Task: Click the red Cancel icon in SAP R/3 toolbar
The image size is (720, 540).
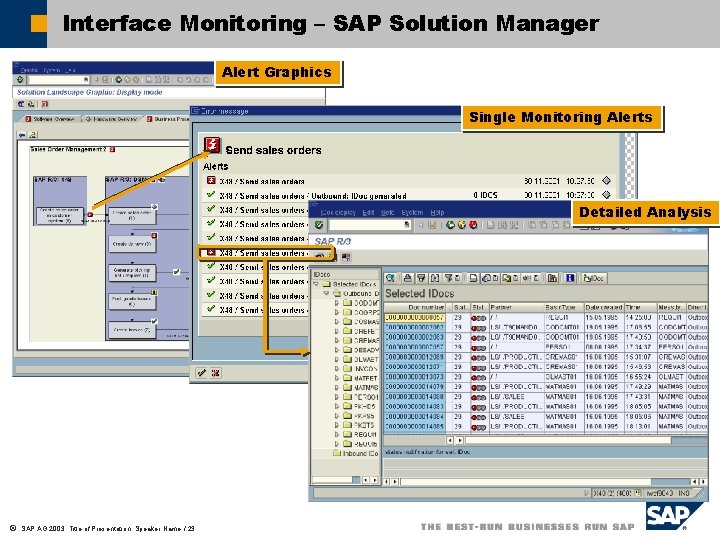Action: point(473,225)
